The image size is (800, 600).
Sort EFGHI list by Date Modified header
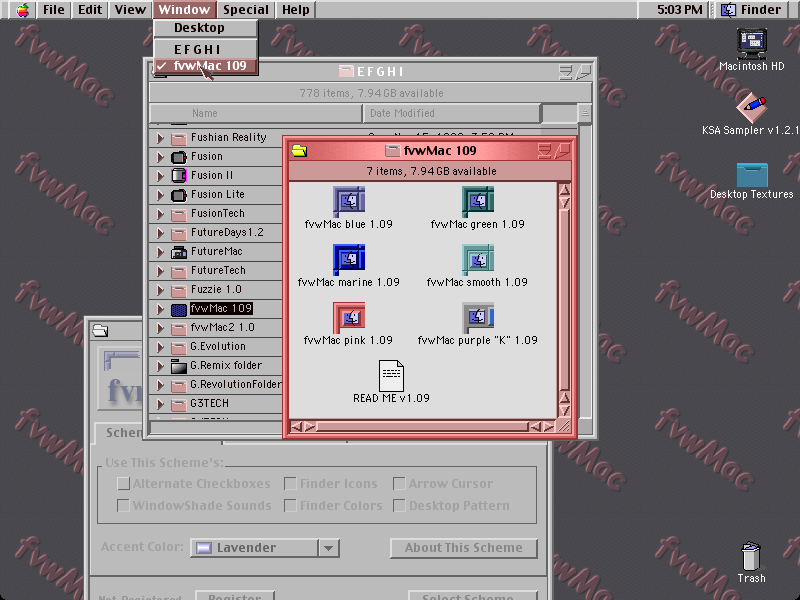452,113
